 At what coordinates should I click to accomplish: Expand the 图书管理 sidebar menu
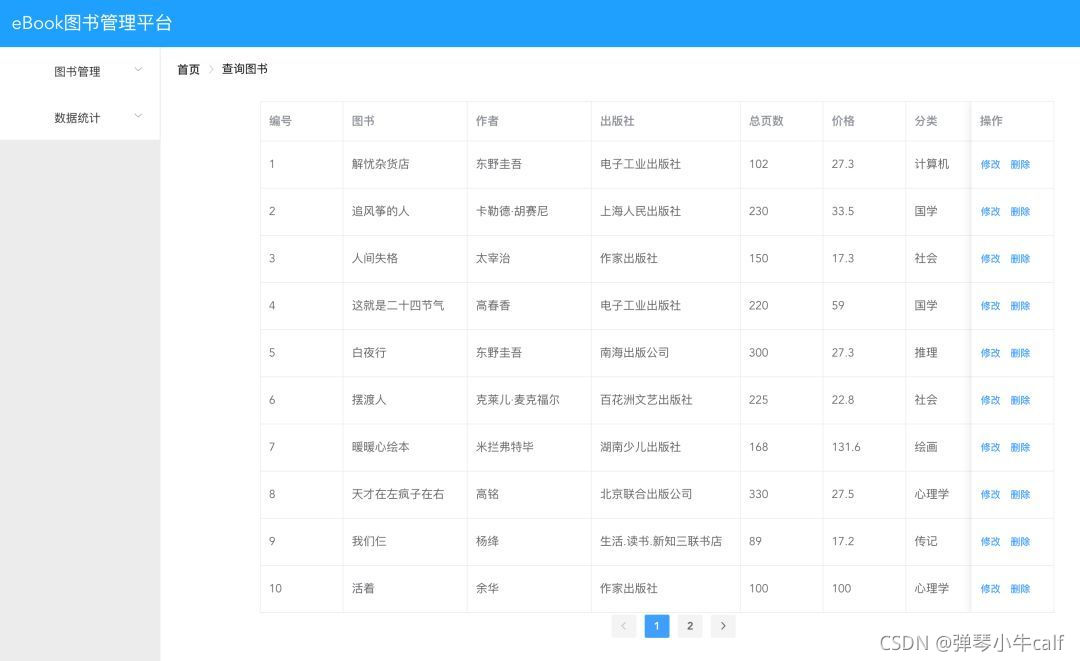[78, 71]
